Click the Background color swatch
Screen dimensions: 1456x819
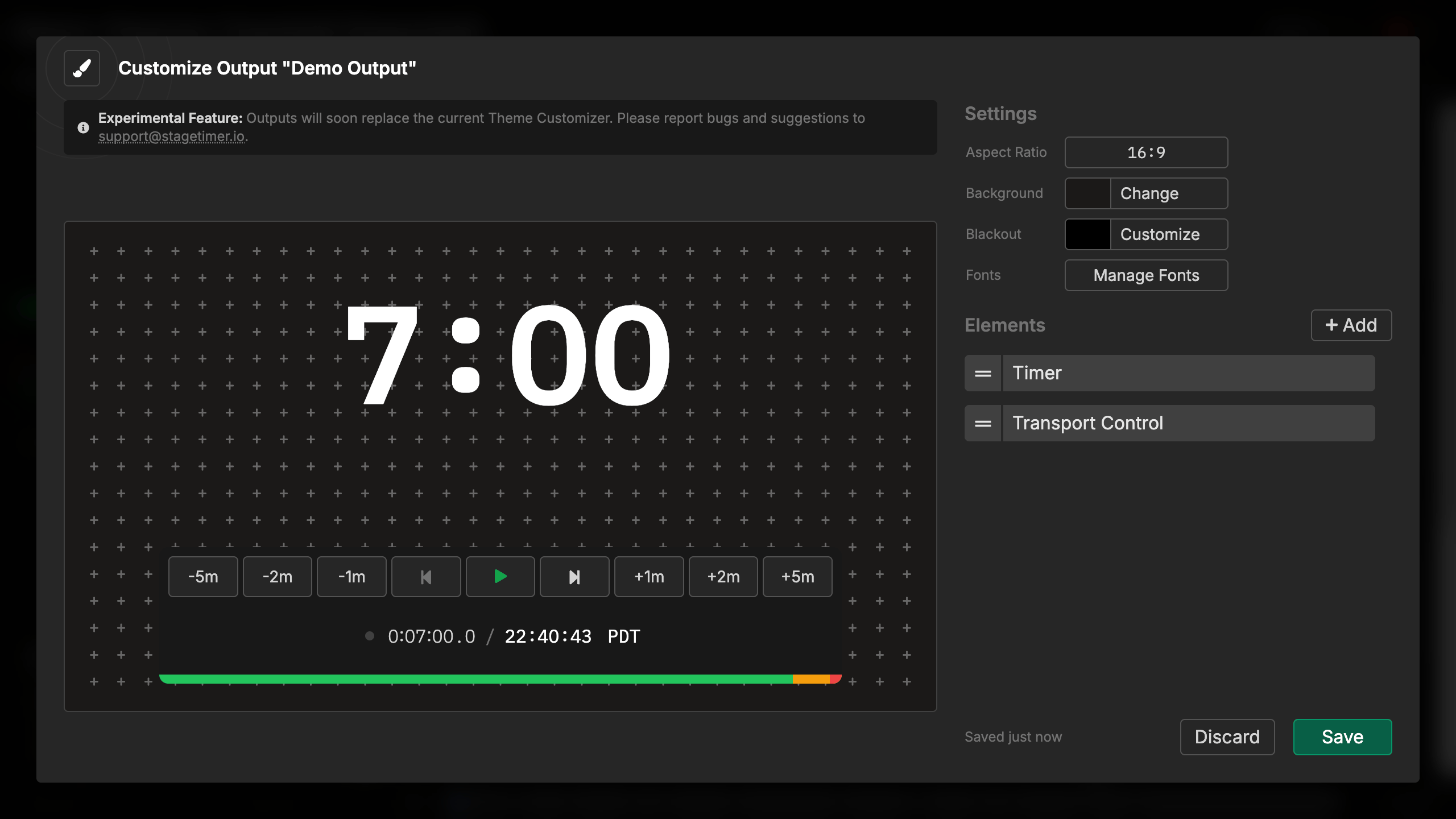1087,193
